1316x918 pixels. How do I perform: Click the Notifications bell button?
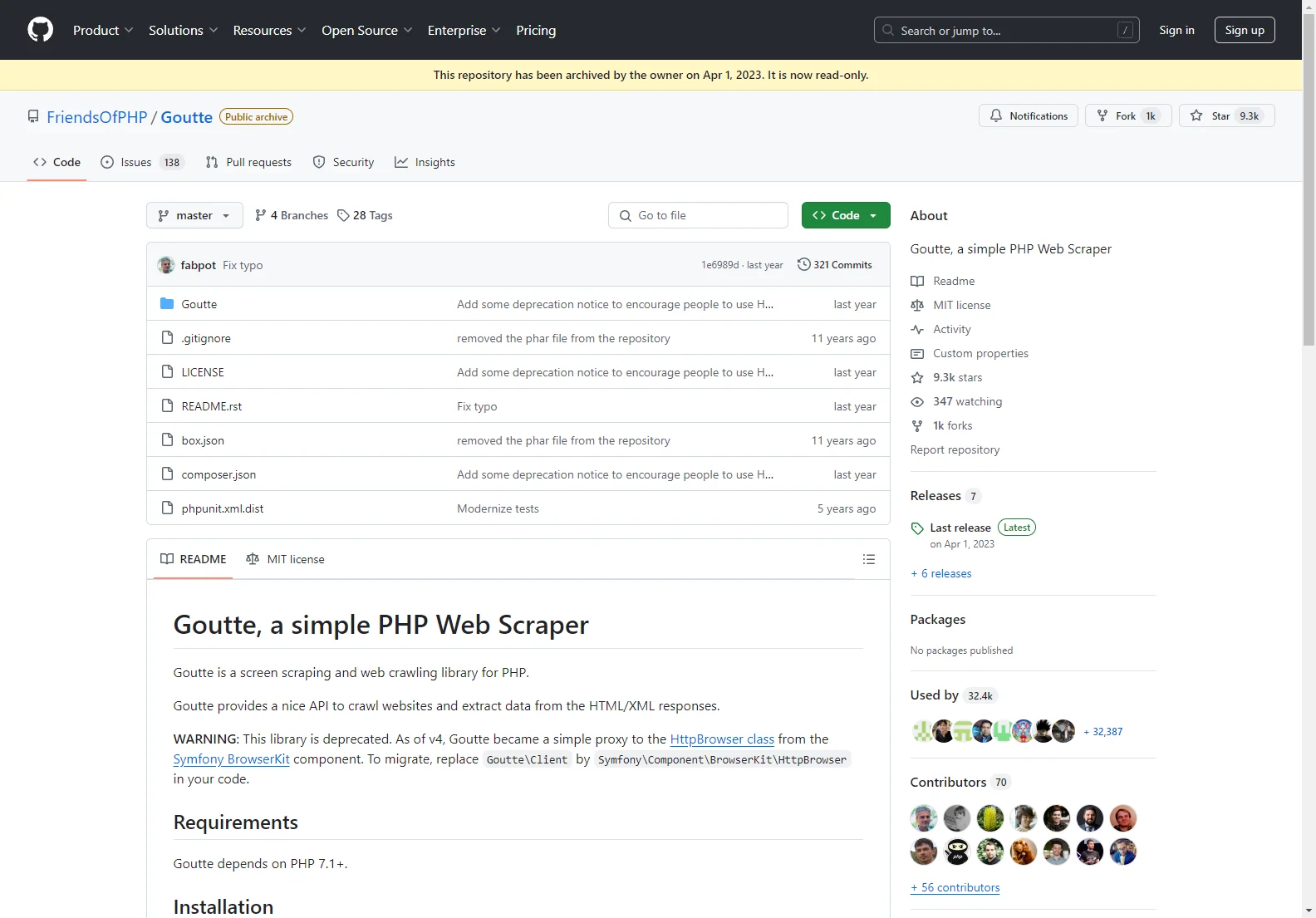pos(1029,115)
